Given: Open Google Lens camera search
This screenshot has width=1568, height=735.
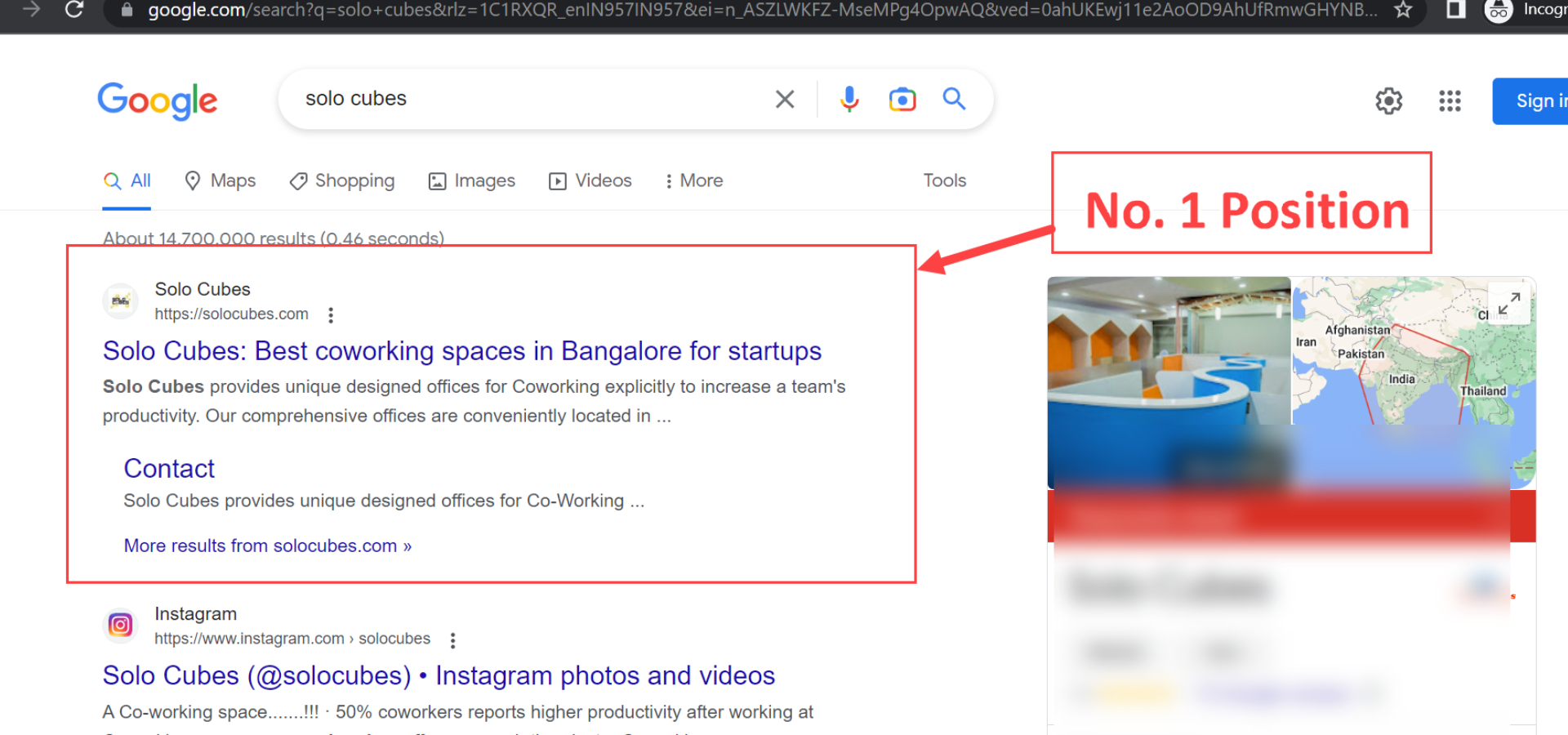Looking at the screenshot, I should pyautogui.click(x=902, y=99).
